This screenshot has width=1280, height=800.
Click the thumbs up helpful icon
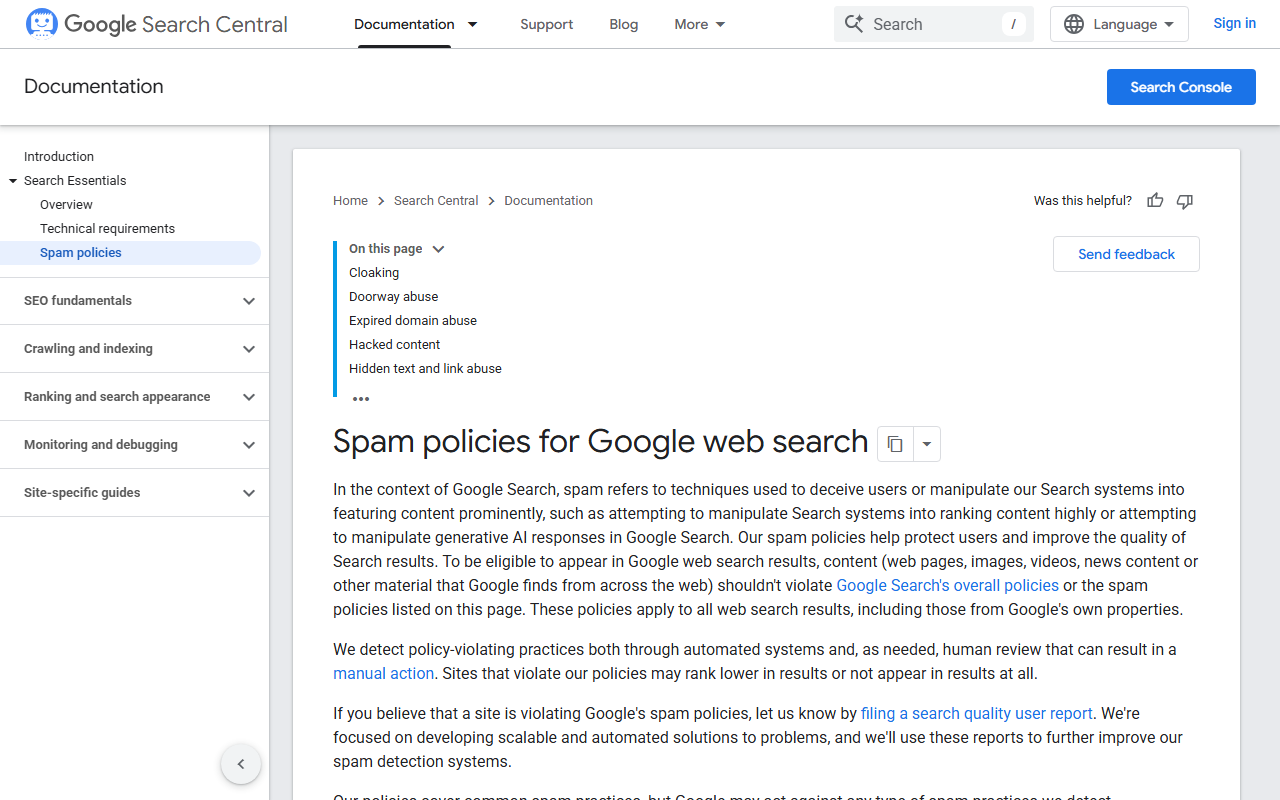1155,201
